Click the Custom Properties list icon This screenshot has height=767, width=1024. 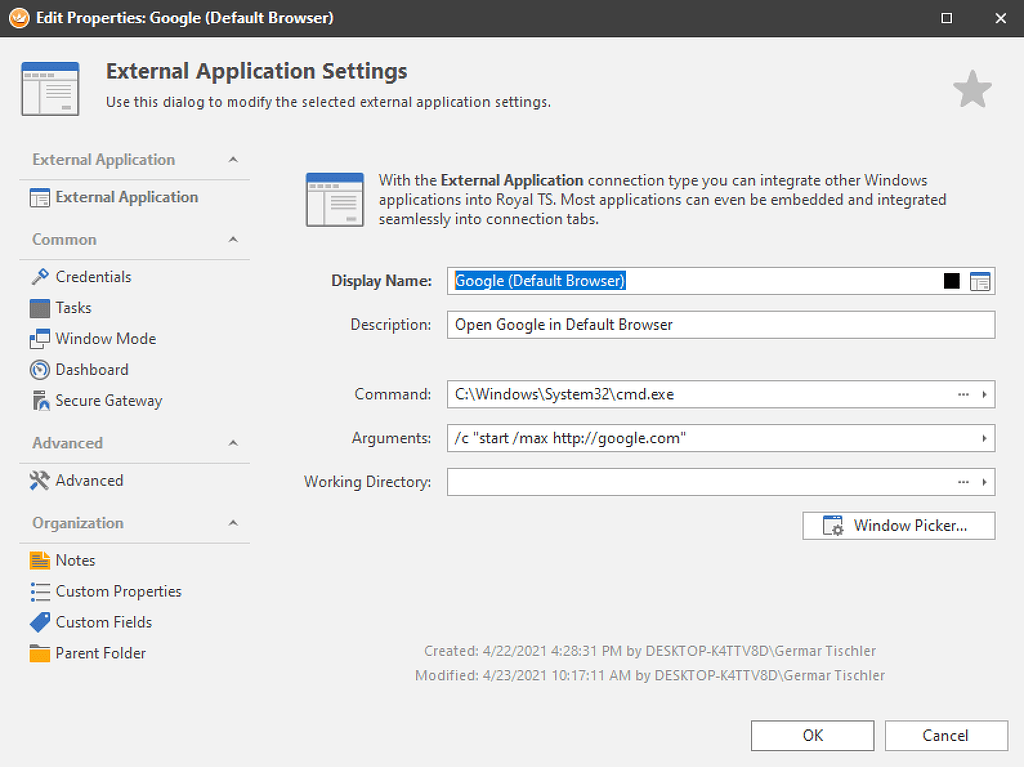[39, 591]
